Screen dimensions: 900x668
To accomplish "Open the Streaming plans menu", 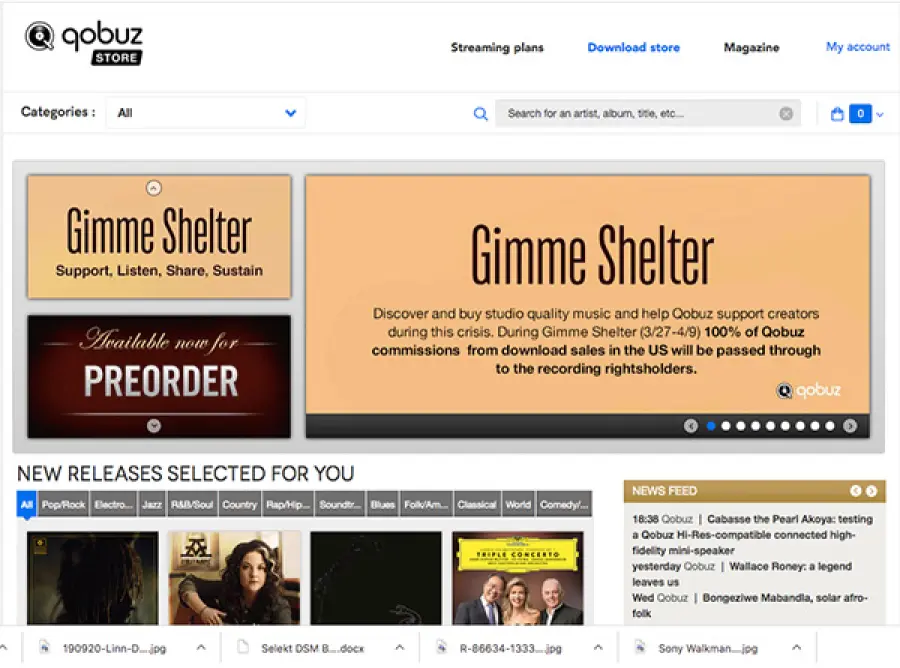I will [x=496, y=47].
